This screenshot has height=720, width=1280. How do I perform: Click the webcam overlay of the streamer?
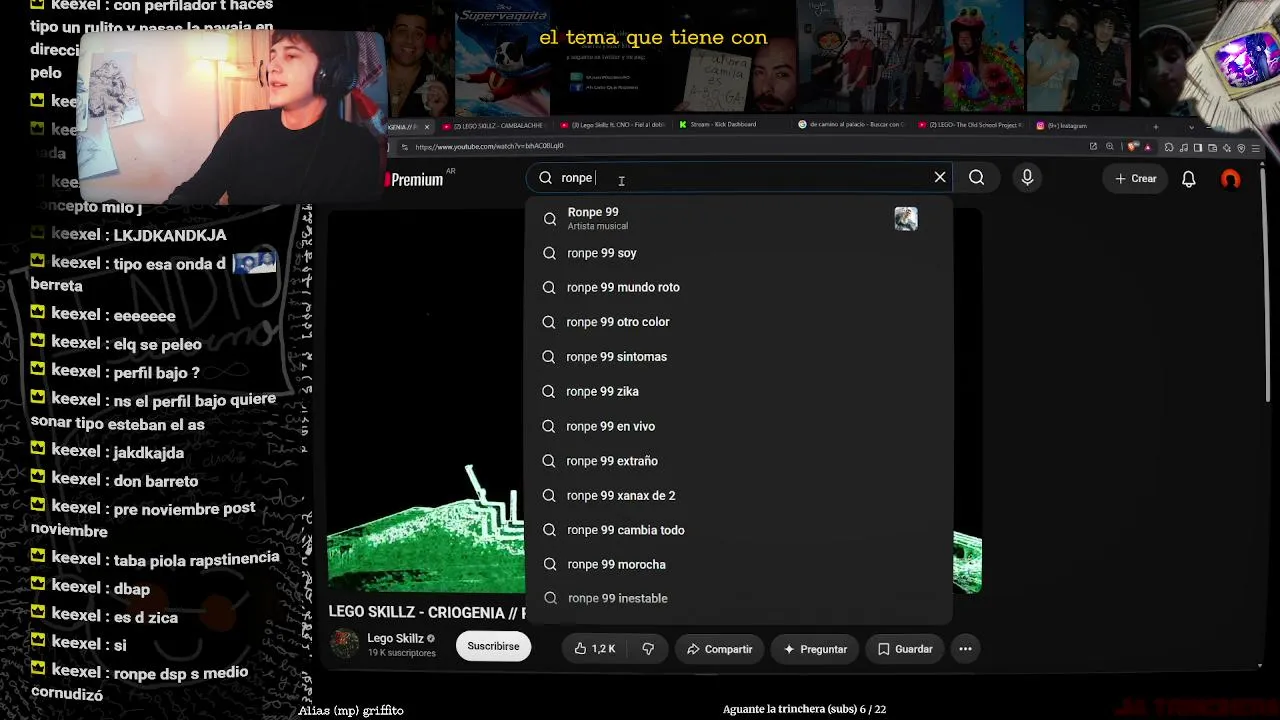click(x=230, y=115)
